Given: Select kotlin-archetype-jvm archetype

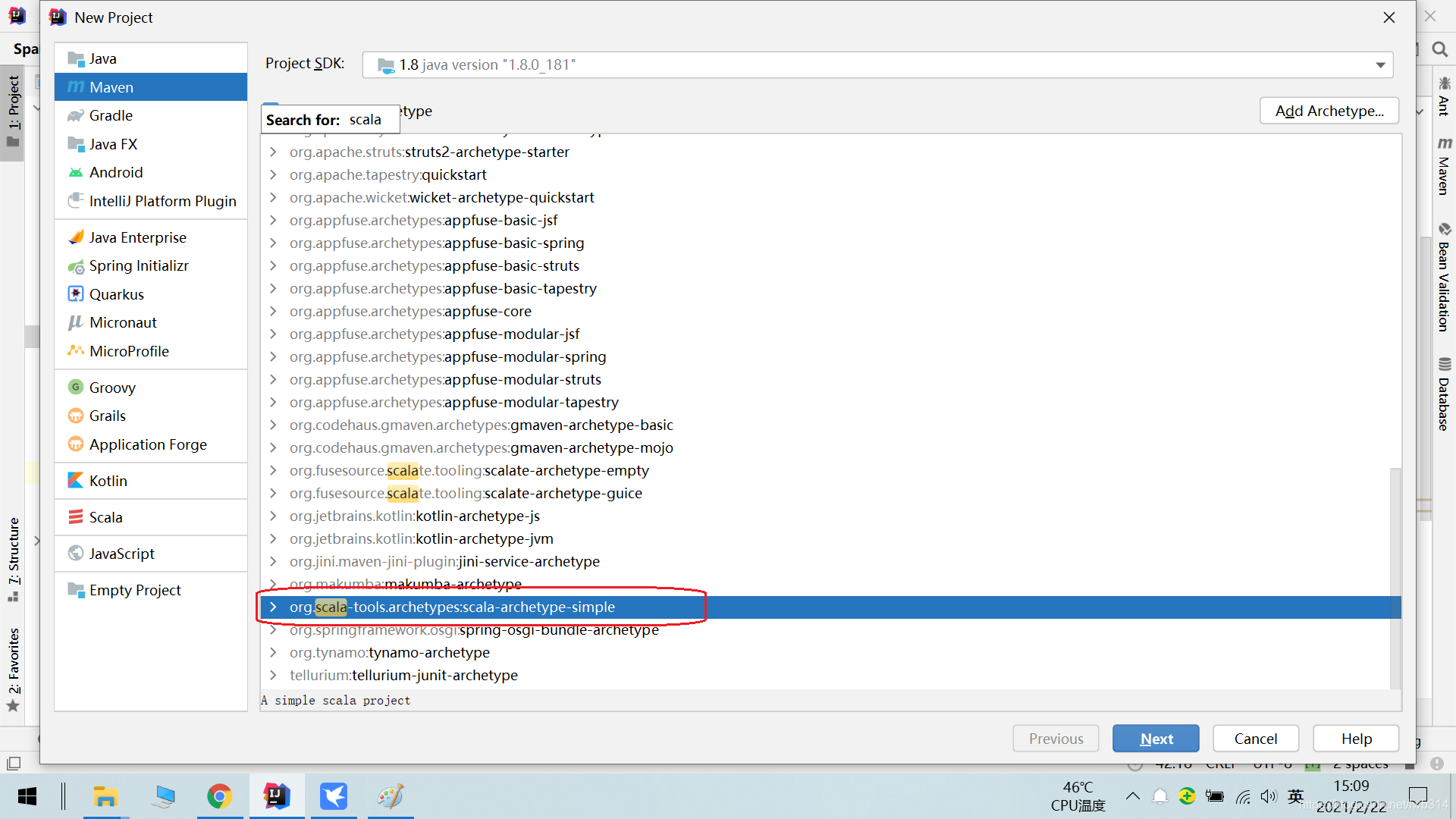Looking at the screenshot, I should 421,538.
